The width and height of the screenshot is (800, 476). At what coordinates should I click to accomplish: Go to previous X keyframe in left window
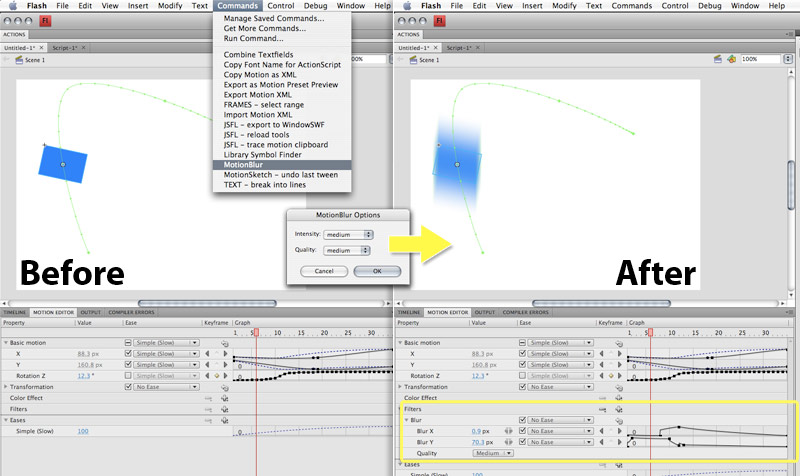[x=207, y=354]
